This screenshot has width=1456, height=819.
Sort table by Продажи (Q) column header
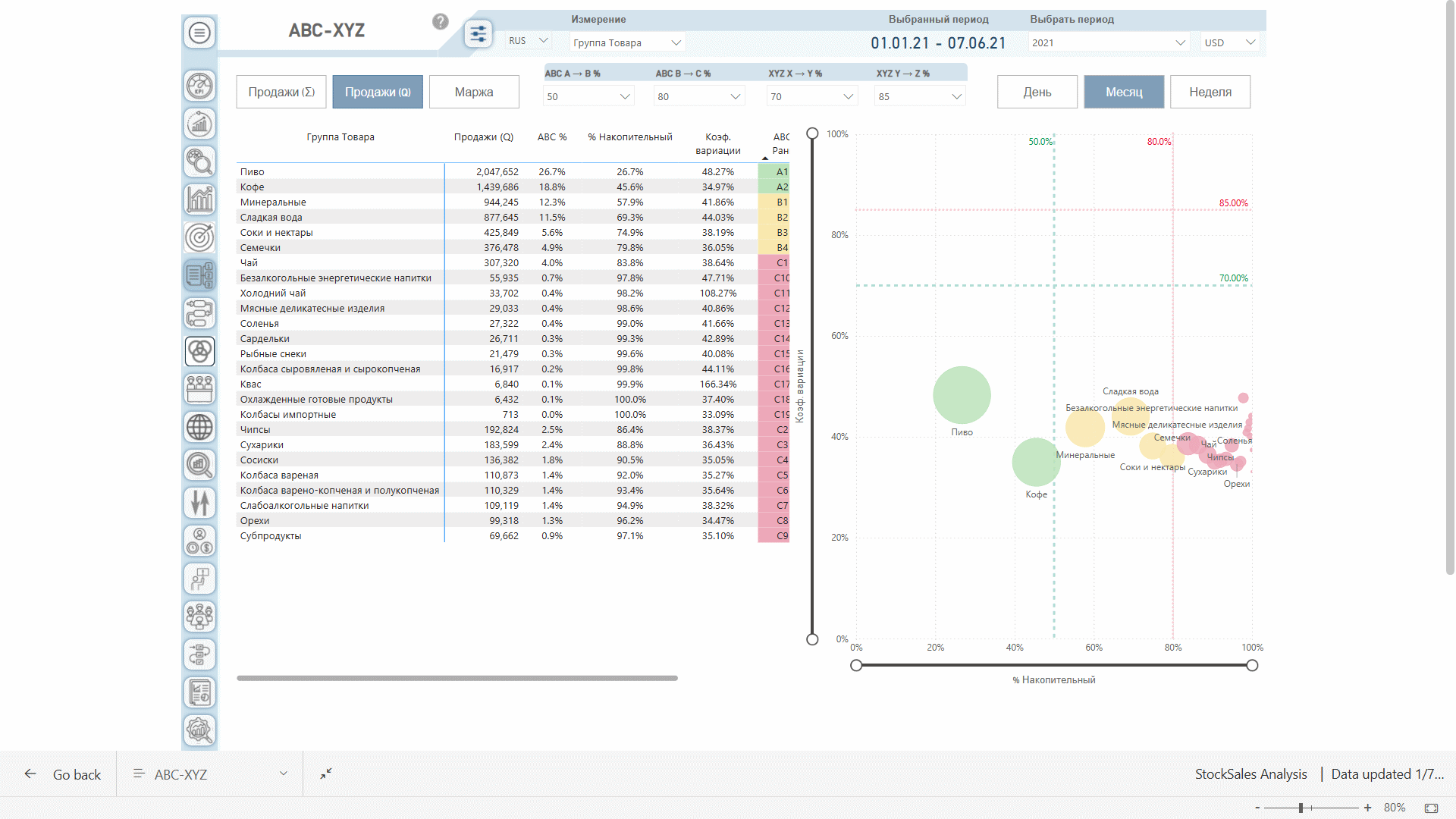[483, 137]
